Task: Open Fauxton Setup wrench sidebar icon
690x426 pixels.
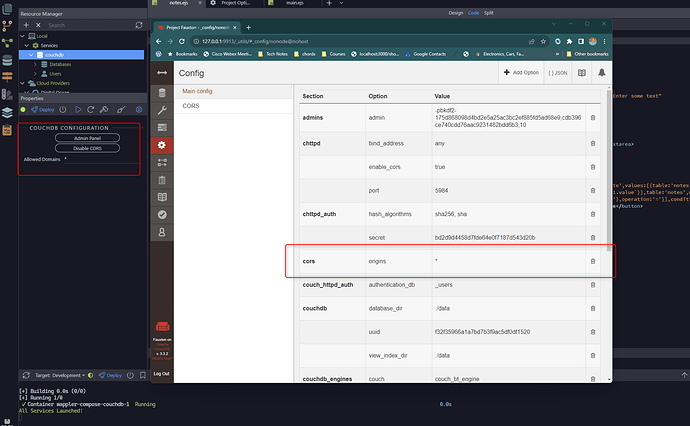Action: 162,110
